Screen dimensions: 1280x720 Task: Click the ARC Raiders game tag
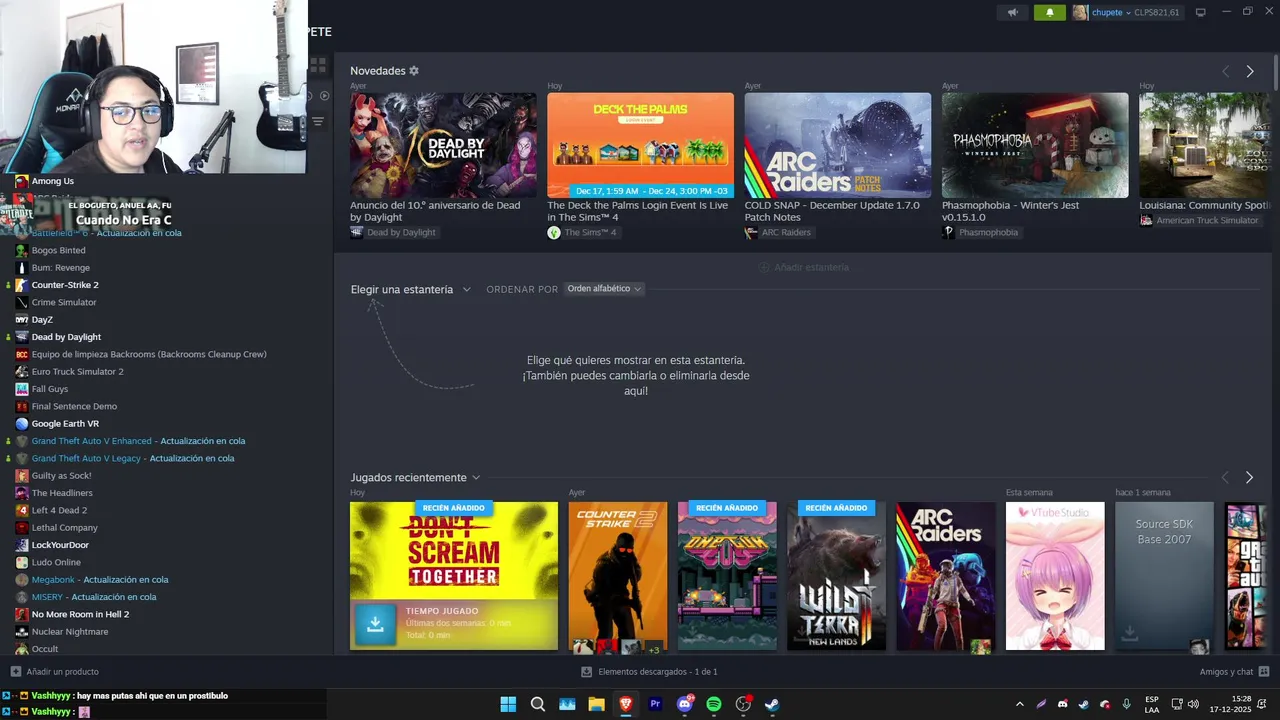[x=778, y=232]
